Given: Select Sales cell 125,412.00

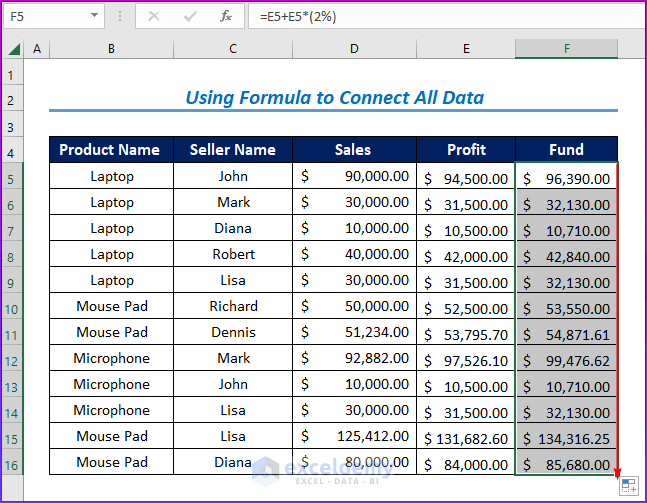Looking at the screenshot, I should (x=354, y=436).
